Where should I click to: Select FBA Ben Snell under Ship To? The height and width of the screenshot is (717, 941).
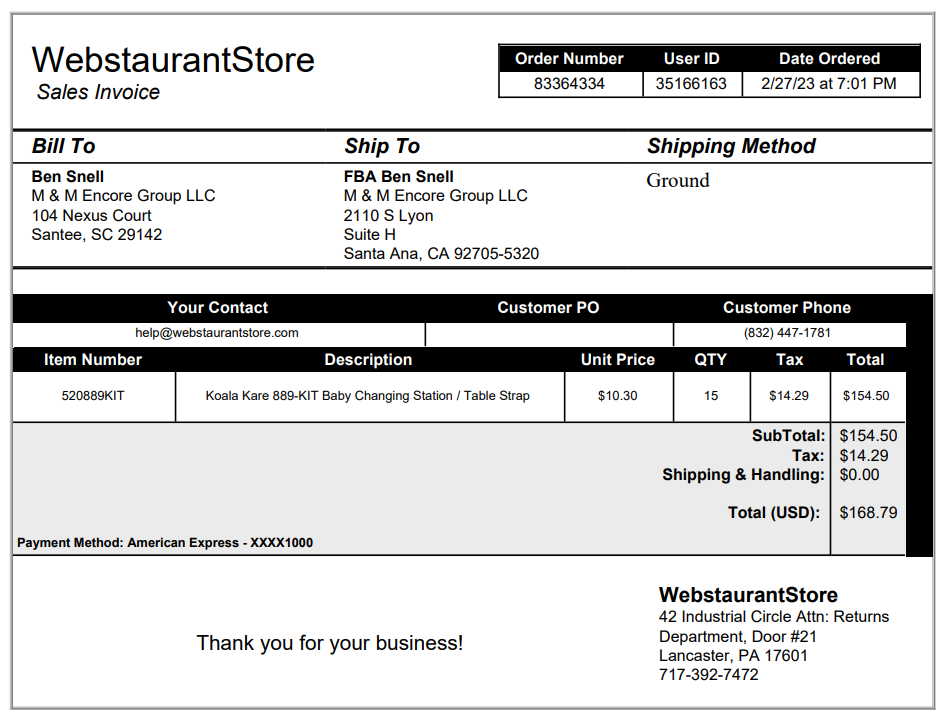(x=398, y=176)
